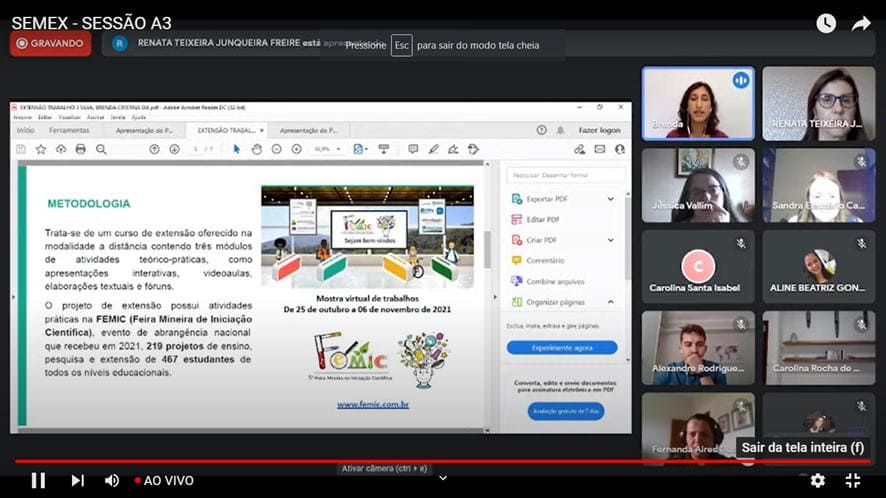Click the scrolling mode icon
The width and height of the screenshot is (886, 498).
point(384,149)
